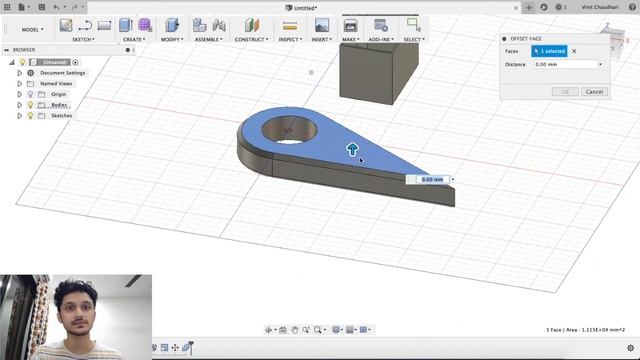Click the purple Create Form icon

(145, 25)
